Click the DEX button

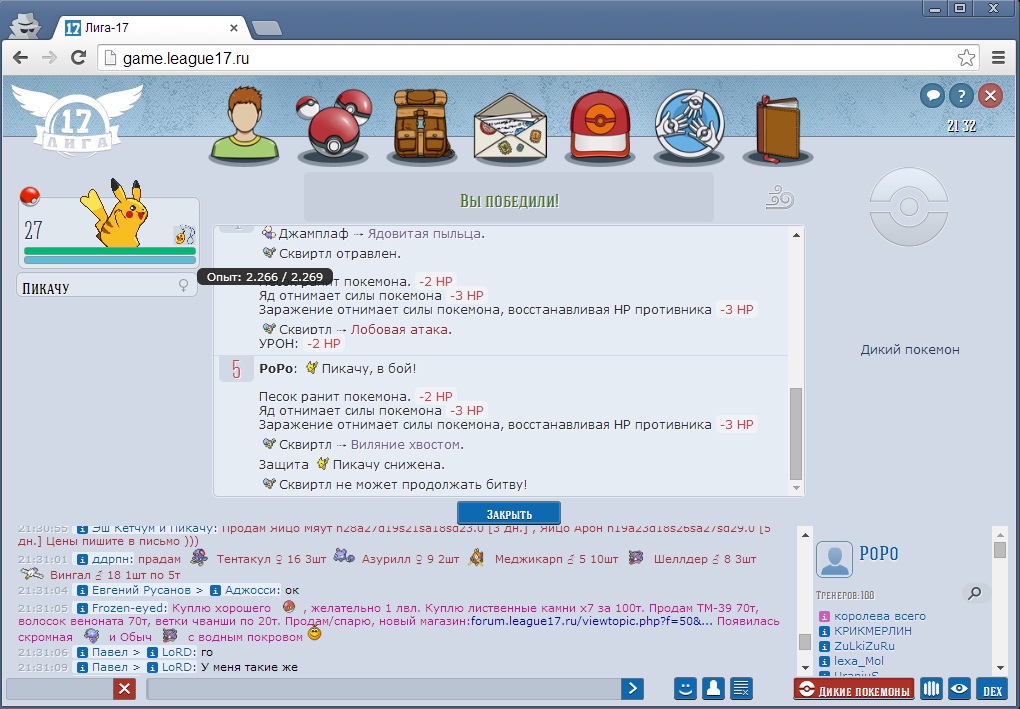(x=992, y=689)
